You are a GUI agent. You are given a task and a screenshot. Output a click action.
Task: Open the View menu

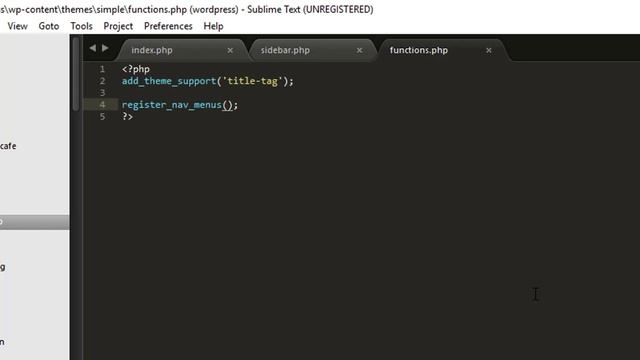click(x=18, y=26)
